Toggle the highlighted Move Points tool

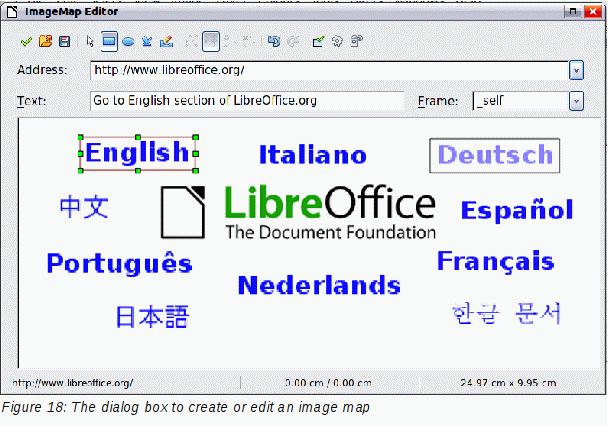click(x=211, y=41)
